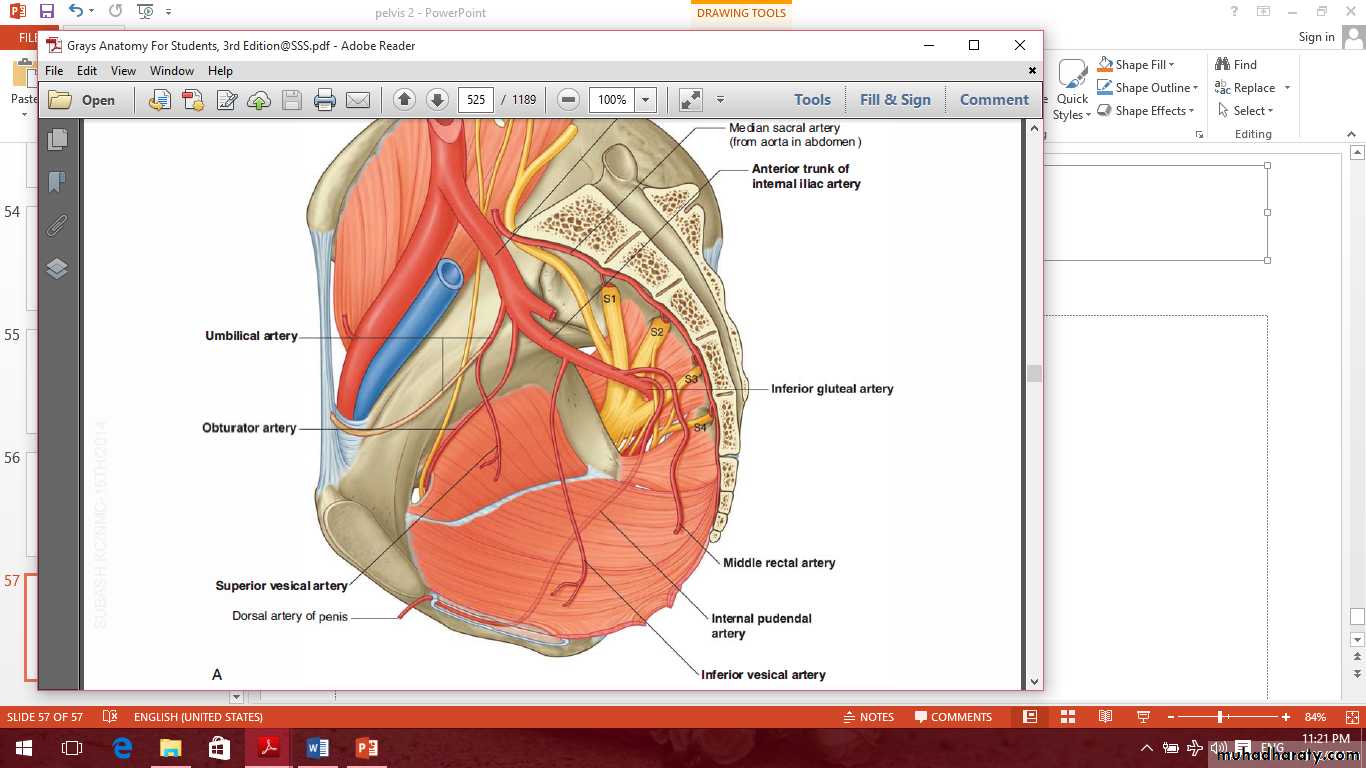Click the Print icon in Adobe Reader
Image resolution: width=1366 pixels, height=768 pixels.
[x=324, y=100]
